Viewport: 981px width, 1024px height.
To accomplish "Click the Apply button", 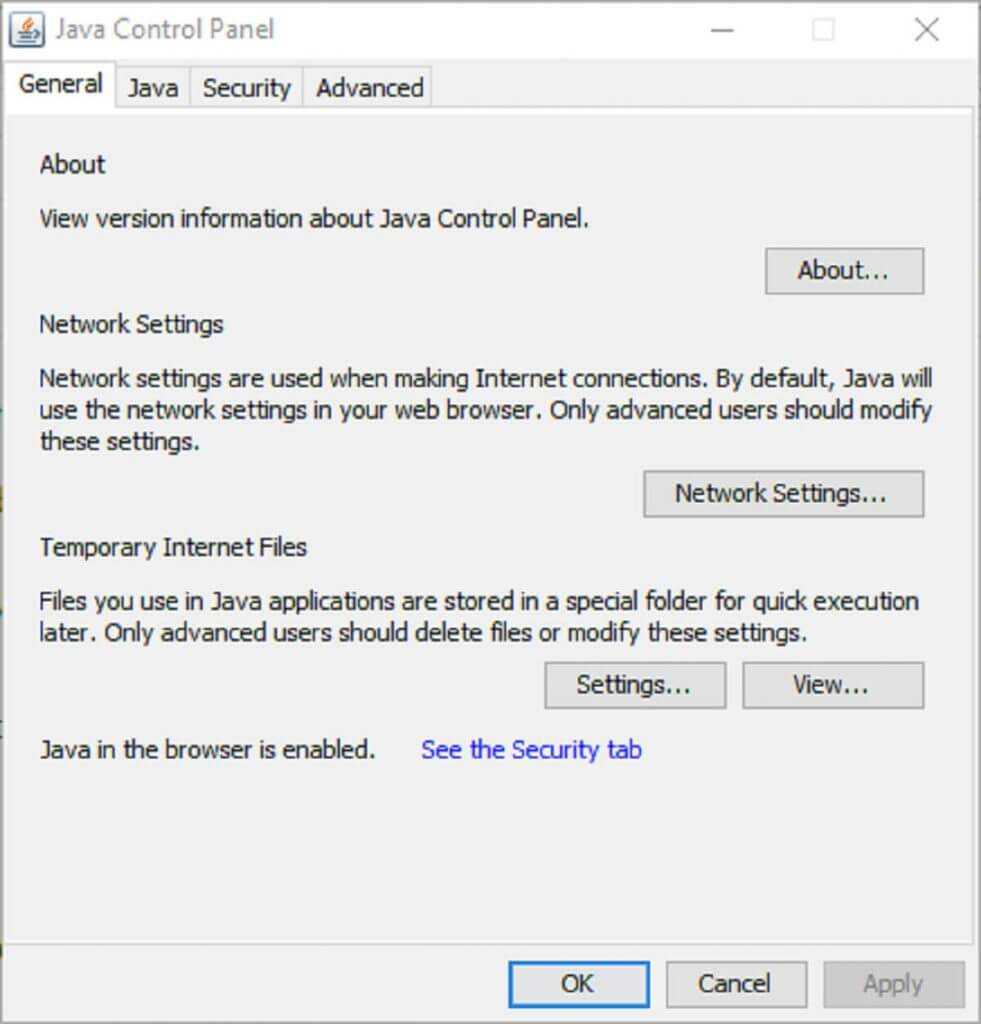I will coord(893,984).
